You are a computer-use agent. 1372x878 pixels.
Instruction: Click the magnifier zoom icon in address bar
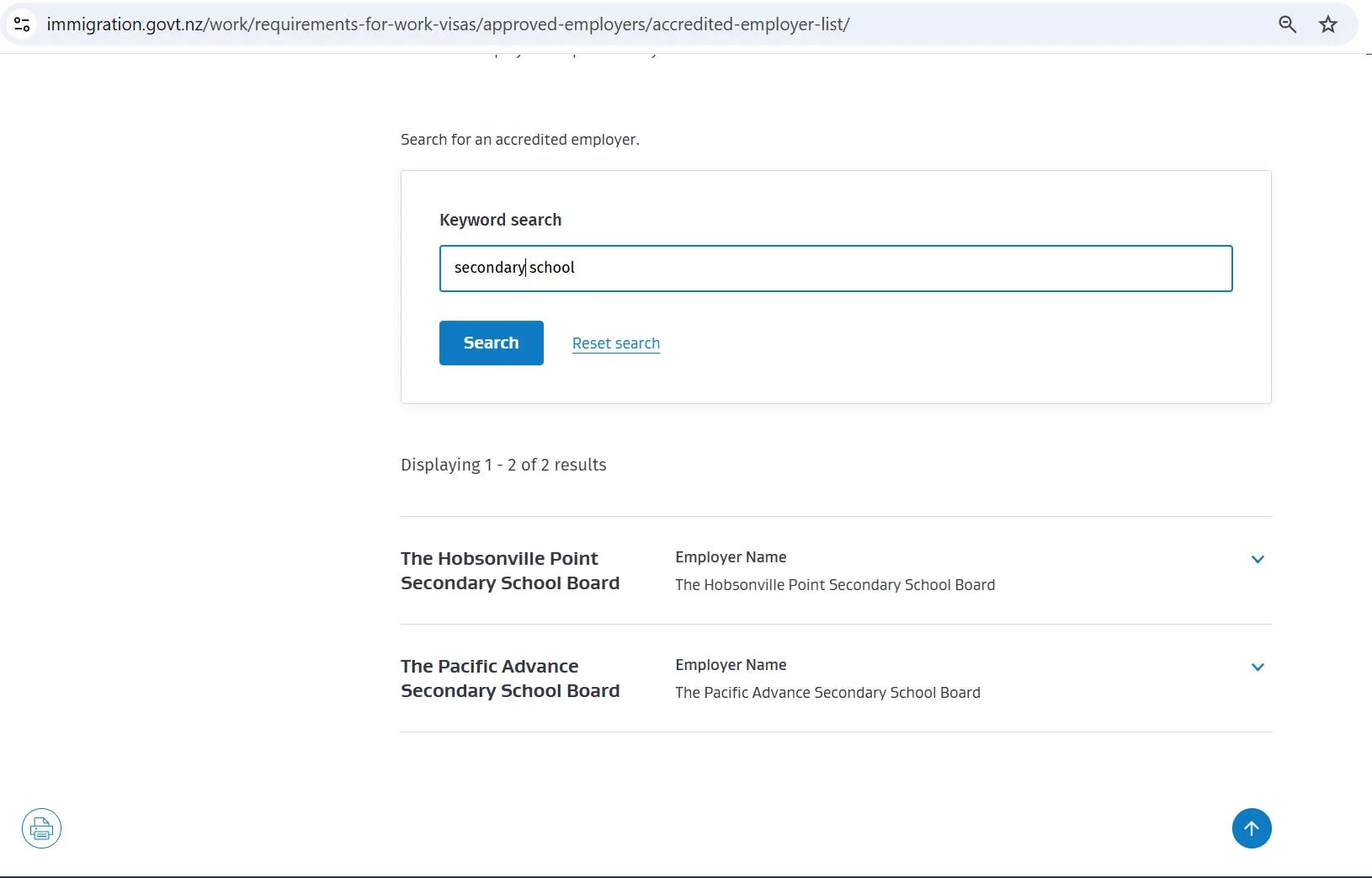coord(1287,24)
